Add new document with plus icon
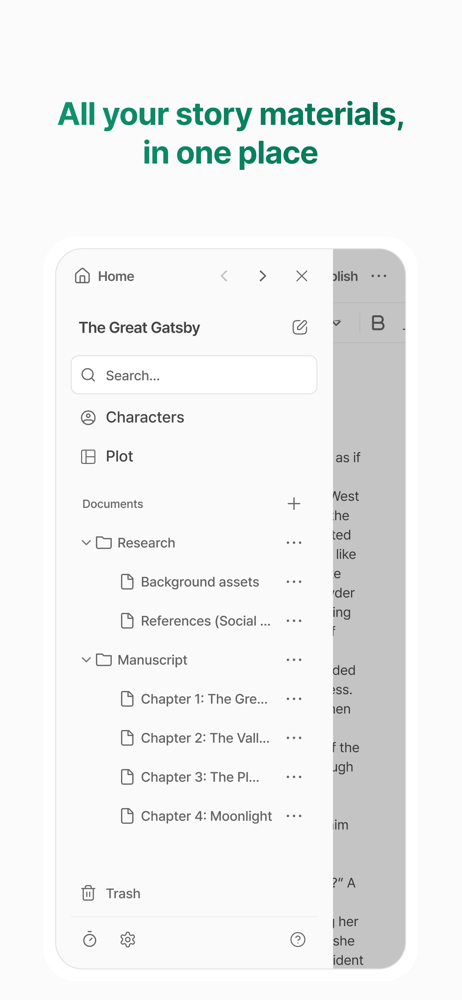 294,504
